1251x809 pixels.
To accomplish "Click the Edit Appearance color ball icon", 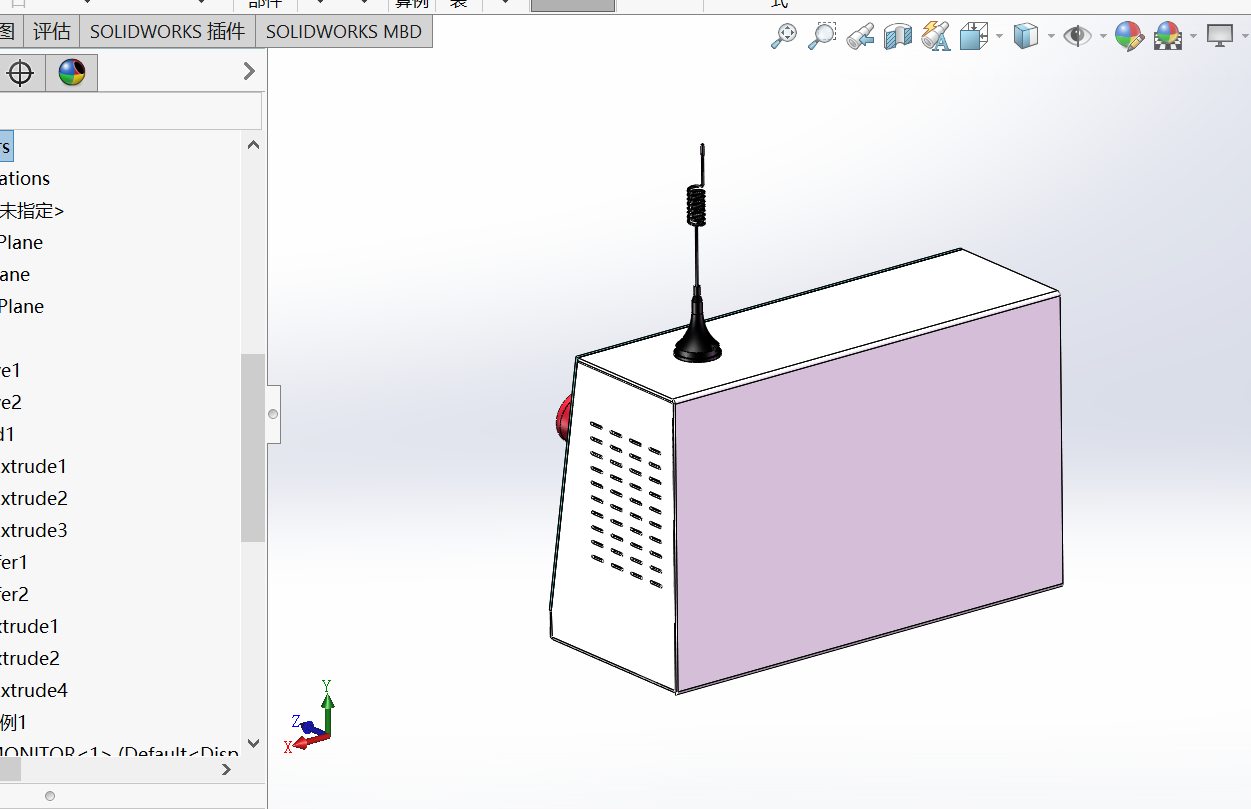I will pos(1128,37).
